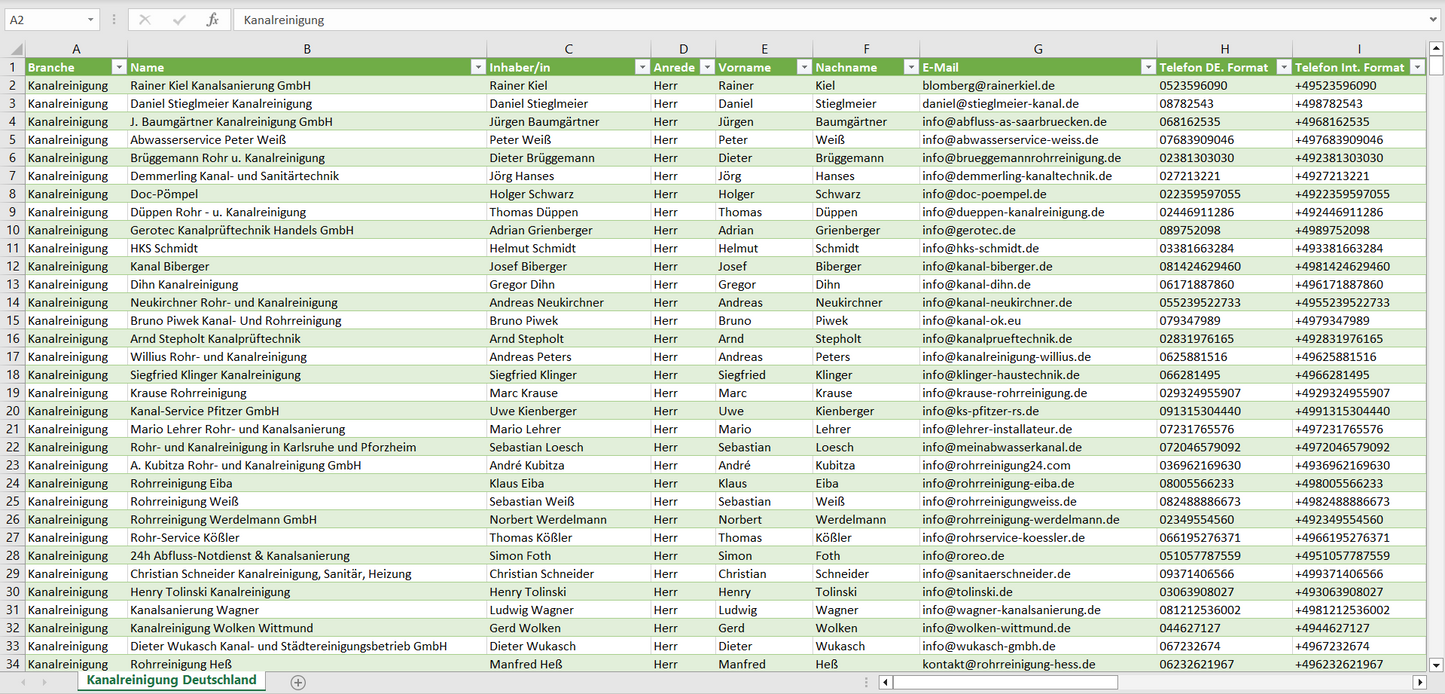This screenshot has width=1445, height=694.
Task: Click into the formula bar text field
Action: [x=800, y=20]
